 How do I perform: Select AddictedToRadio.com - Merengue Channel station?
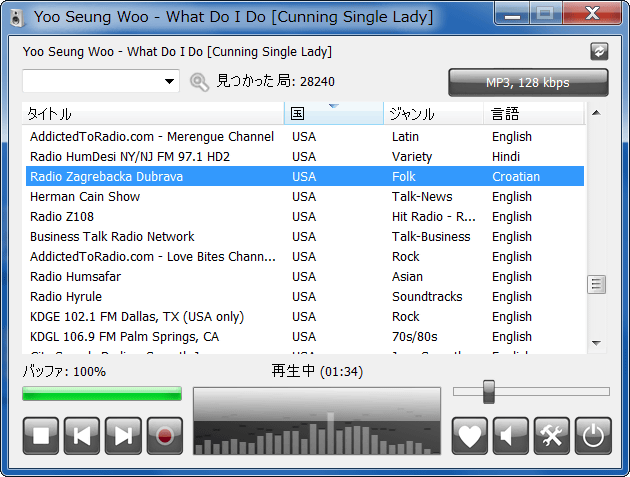[x=305, y=137]
